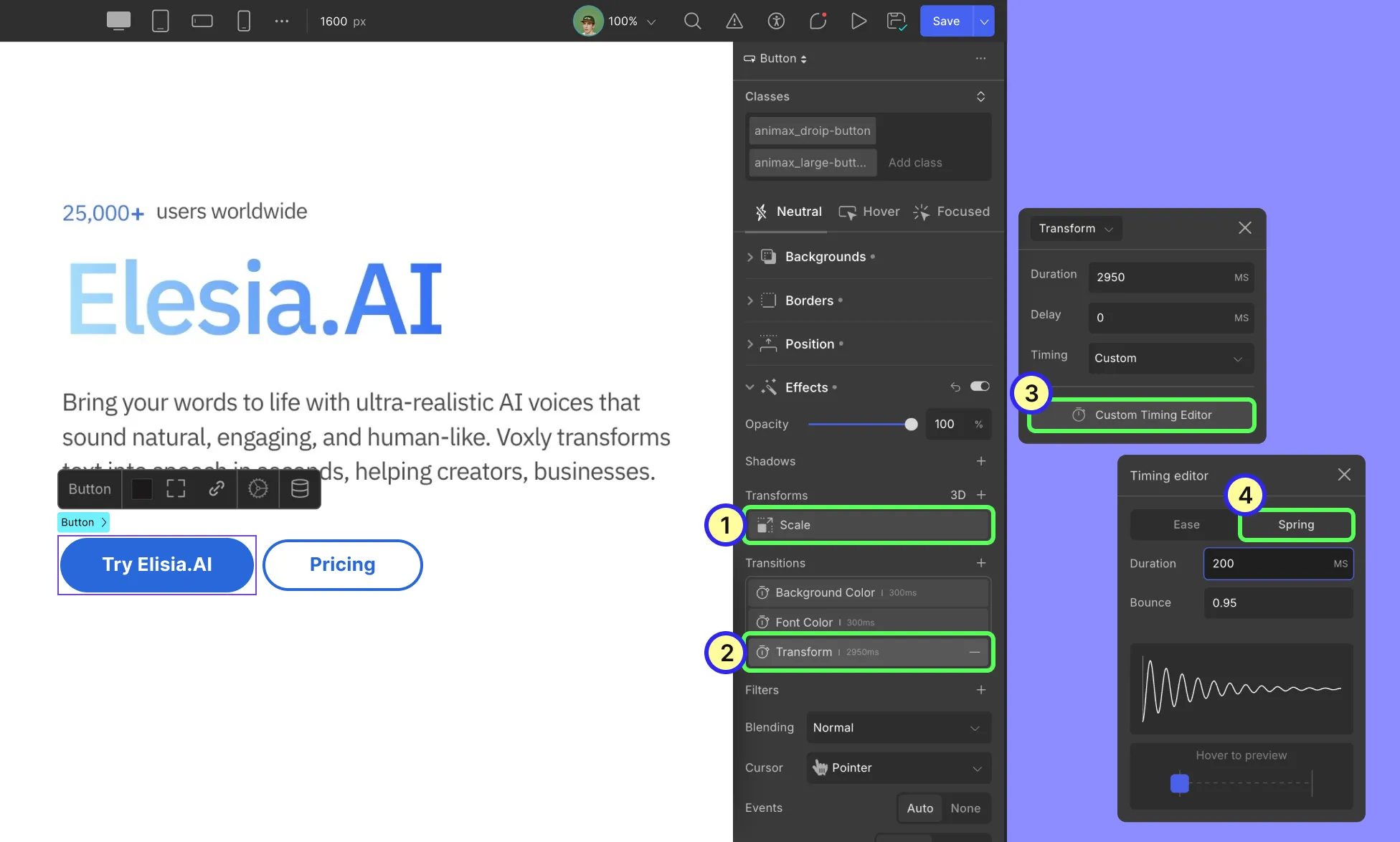Close the Timing editor panel
The width and height of the screenshot is (1400, 842).
tap(1344, 474)
